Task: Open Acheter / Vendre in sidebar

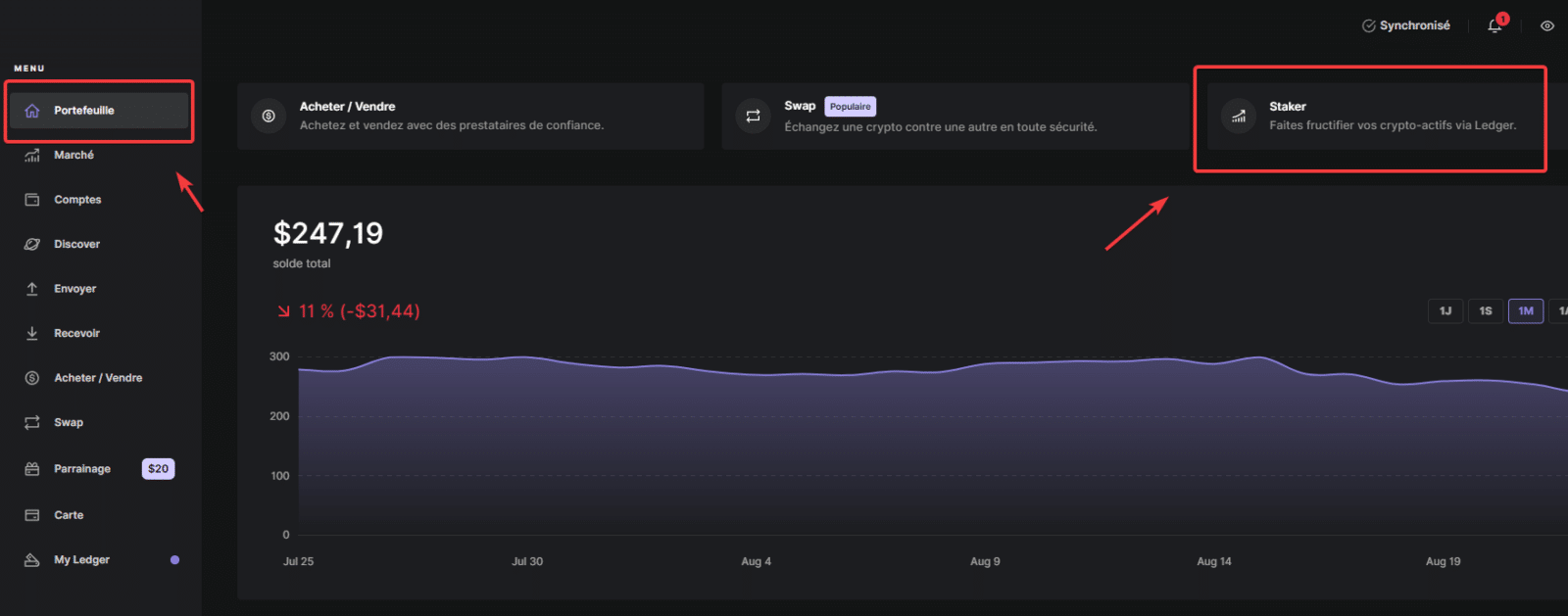Action: pos(98,378)
